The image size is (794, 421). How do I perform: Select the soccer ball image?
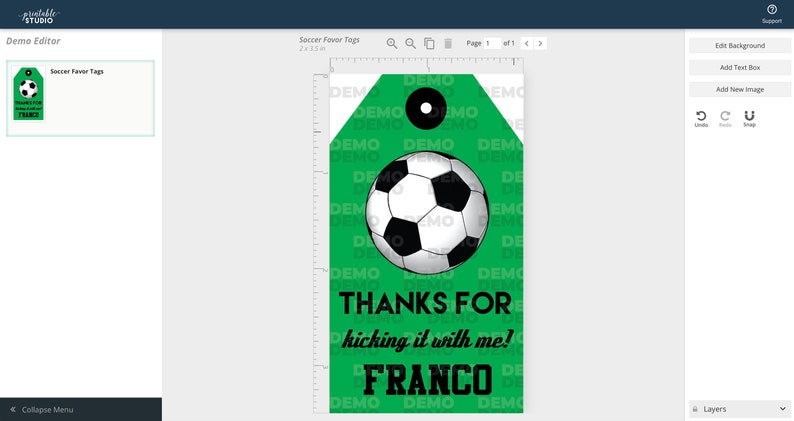[x=427, y=213]
